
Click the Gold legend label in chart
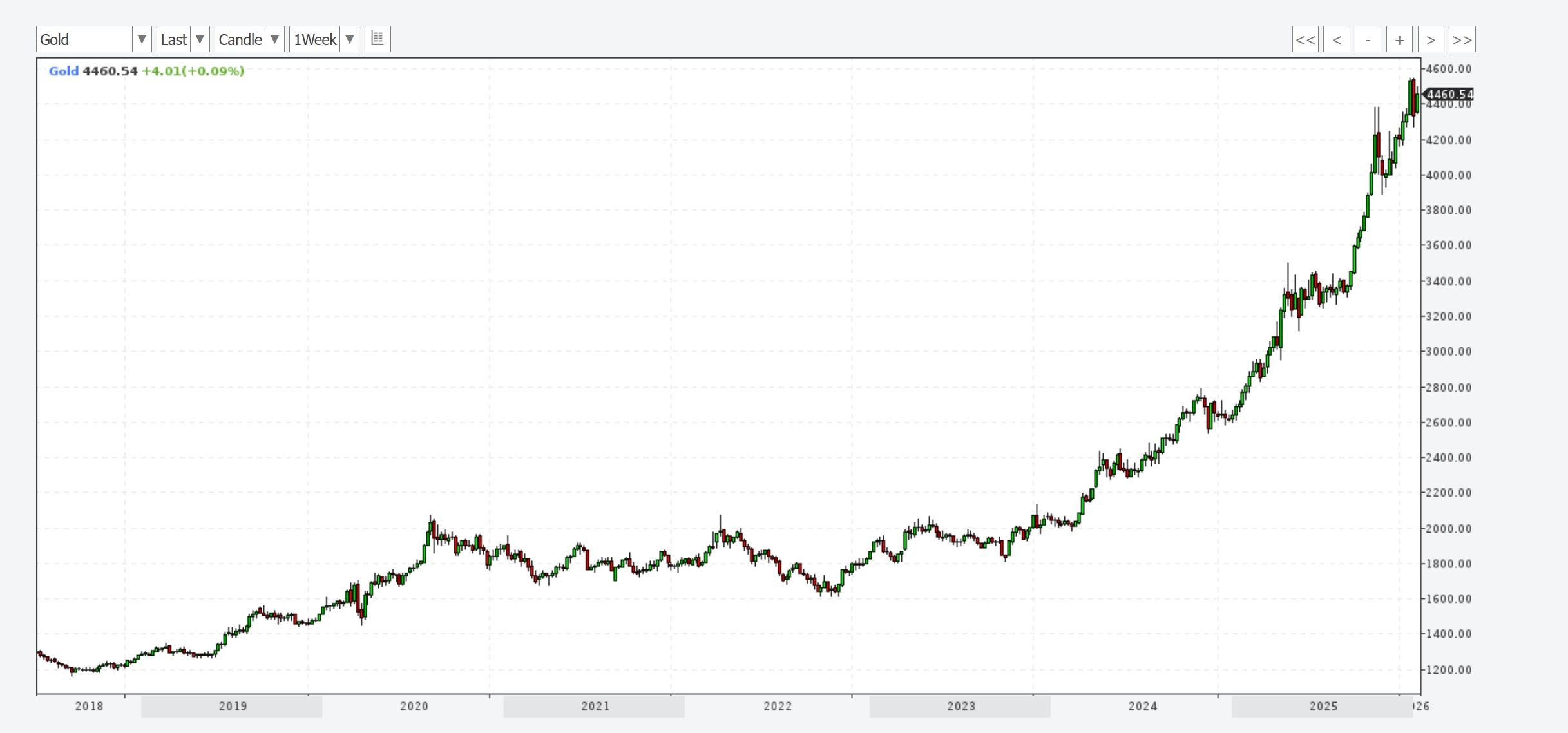[x=63, y=71]
